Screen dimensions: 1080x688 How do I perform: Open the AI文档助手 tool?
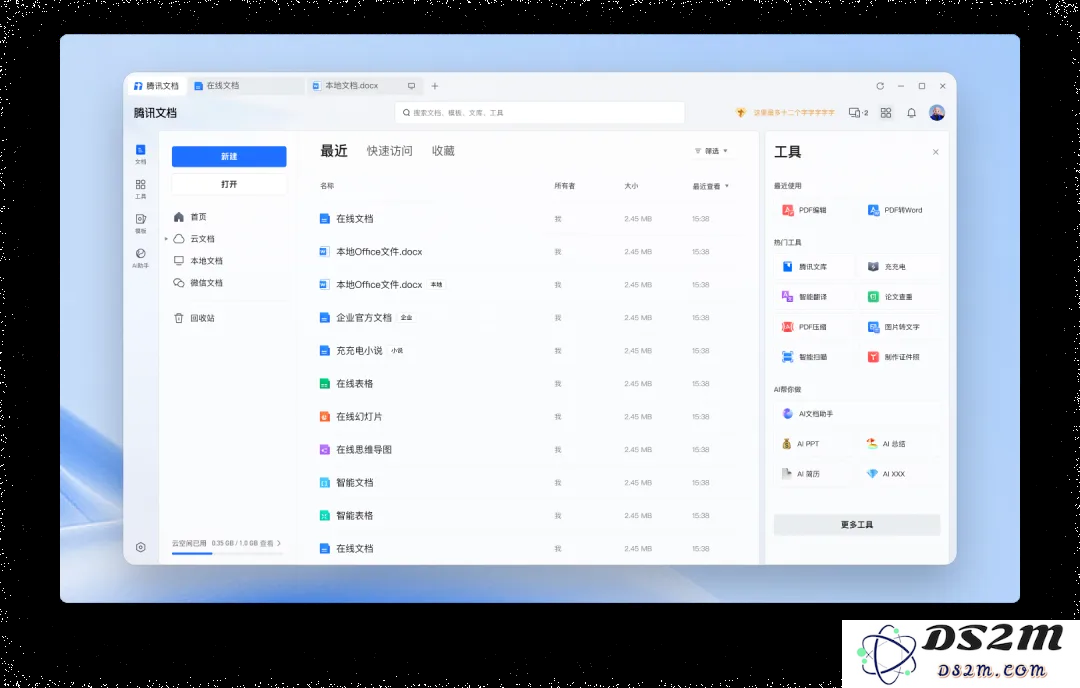857,414
